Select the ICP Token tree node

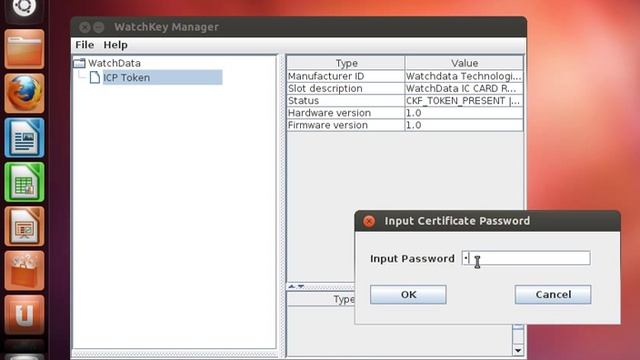tap(162, 78)
